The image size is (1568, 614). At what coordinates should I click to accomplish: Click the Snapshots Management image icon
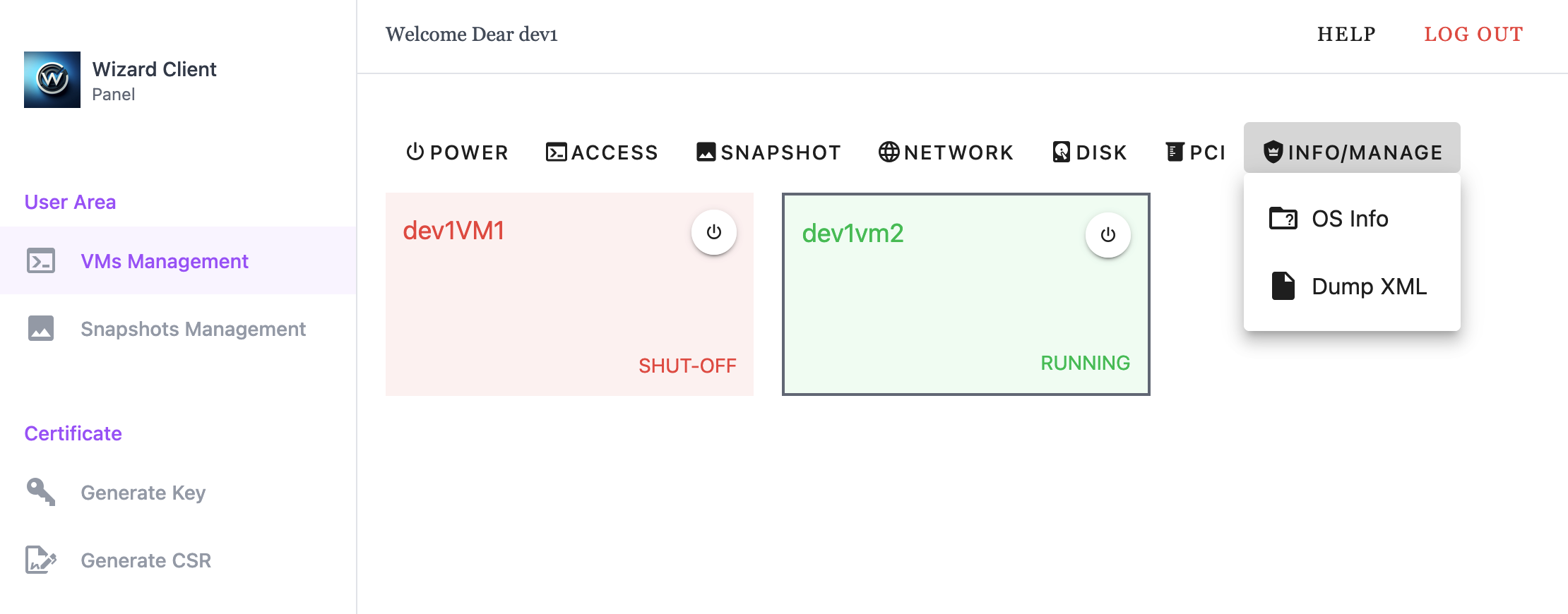point(41,329)
